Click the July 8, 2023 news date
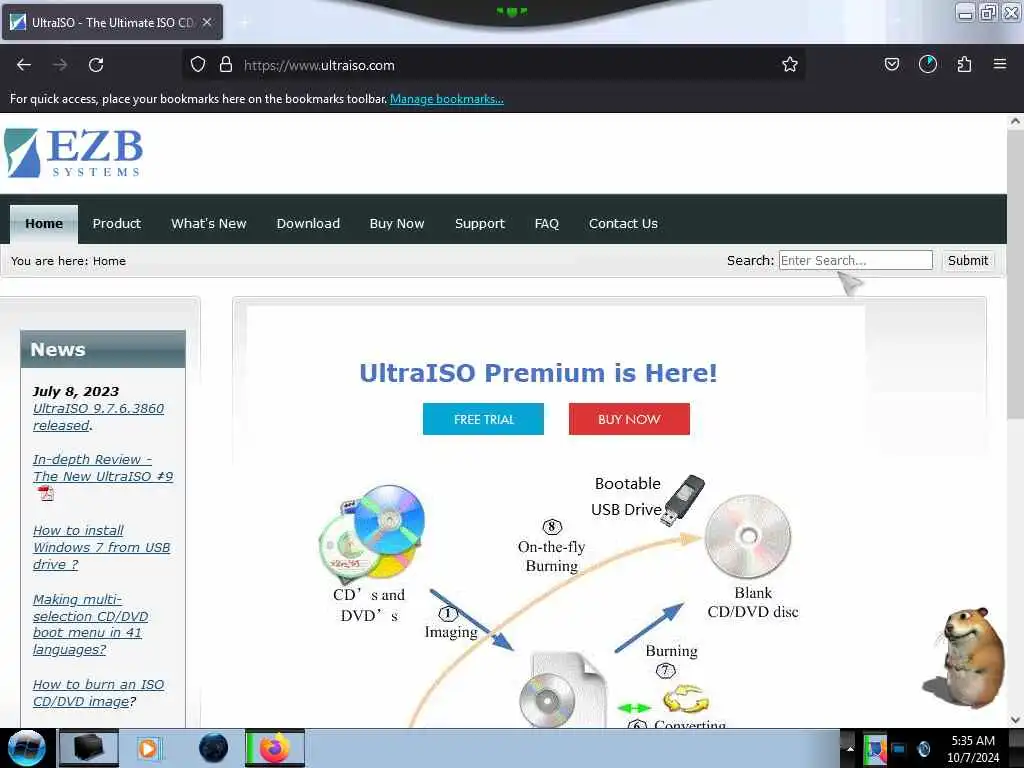1024x768 pixels. 76,391
